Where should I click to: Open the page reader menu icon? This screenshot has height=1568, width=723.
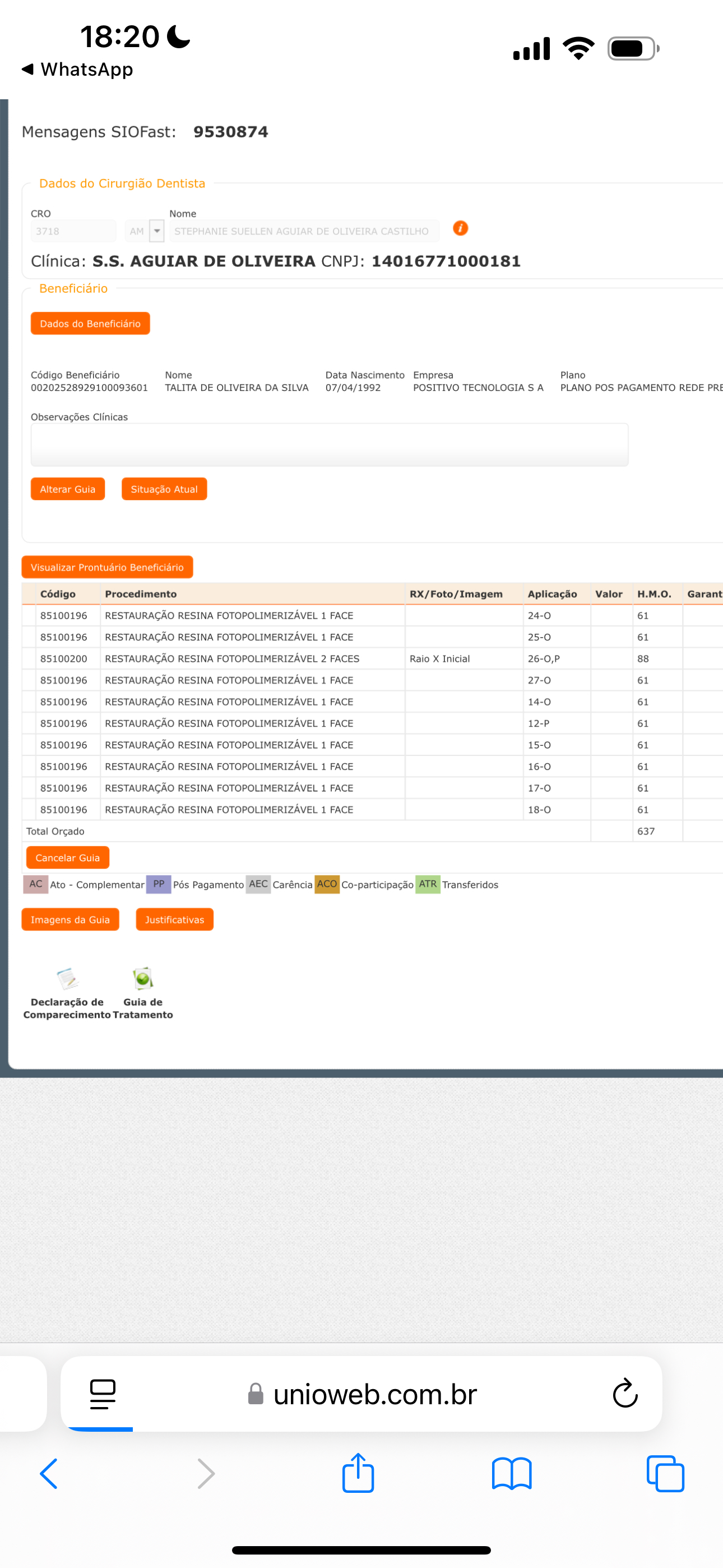point(102,1393)
